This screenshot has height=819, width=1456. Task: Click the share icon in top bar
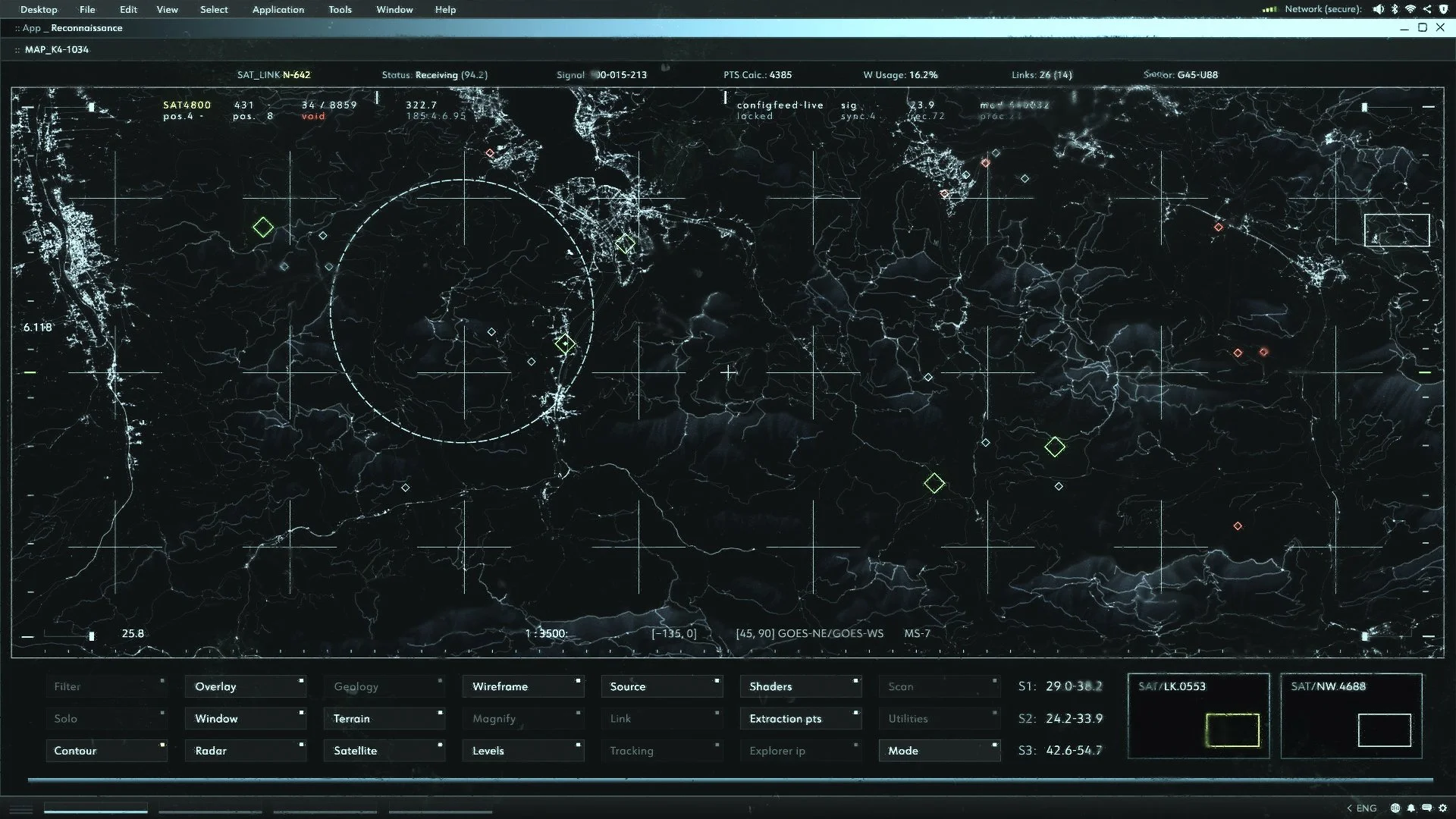1427,9
